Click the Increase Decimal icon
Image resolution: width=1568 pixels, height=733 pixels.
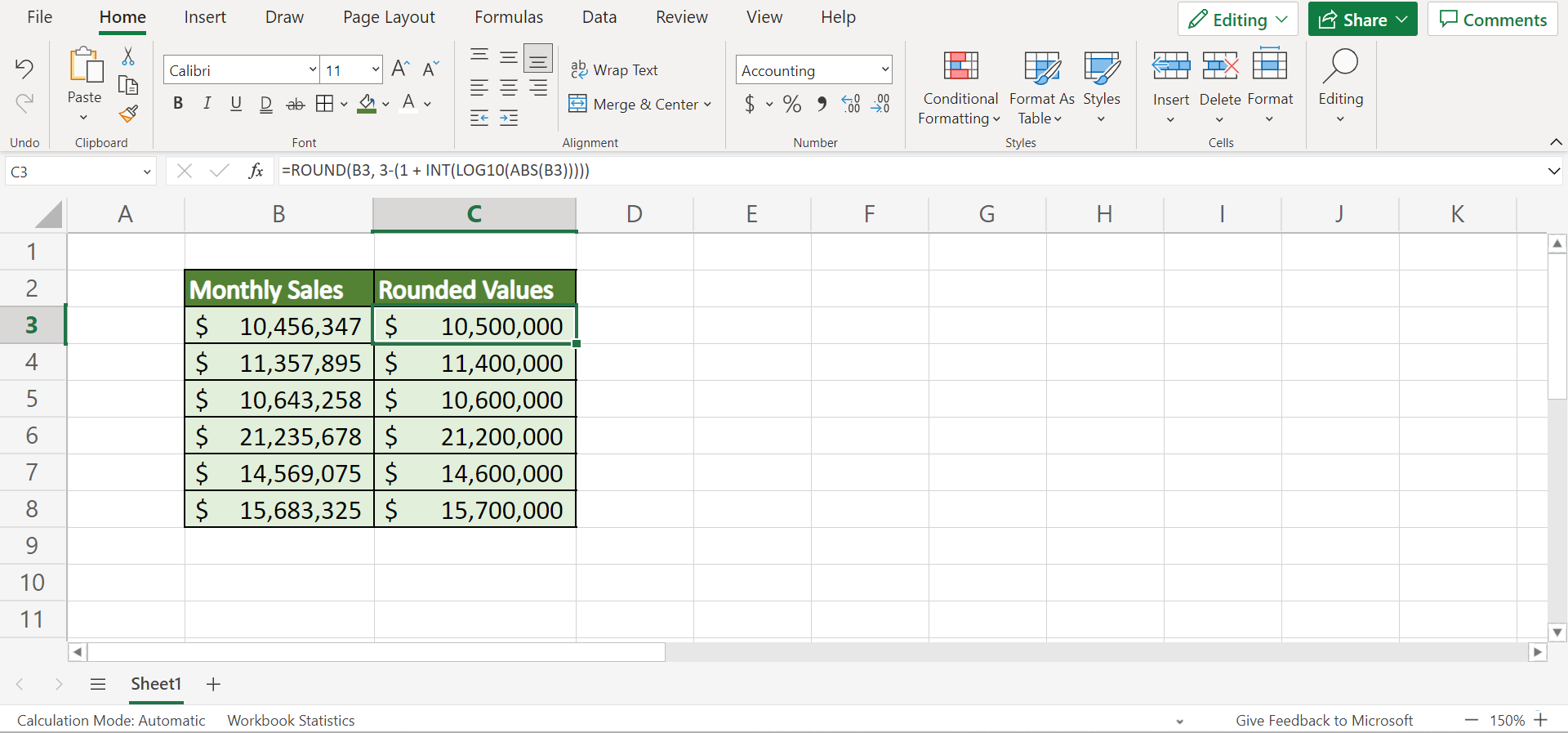tap(850, 104)
